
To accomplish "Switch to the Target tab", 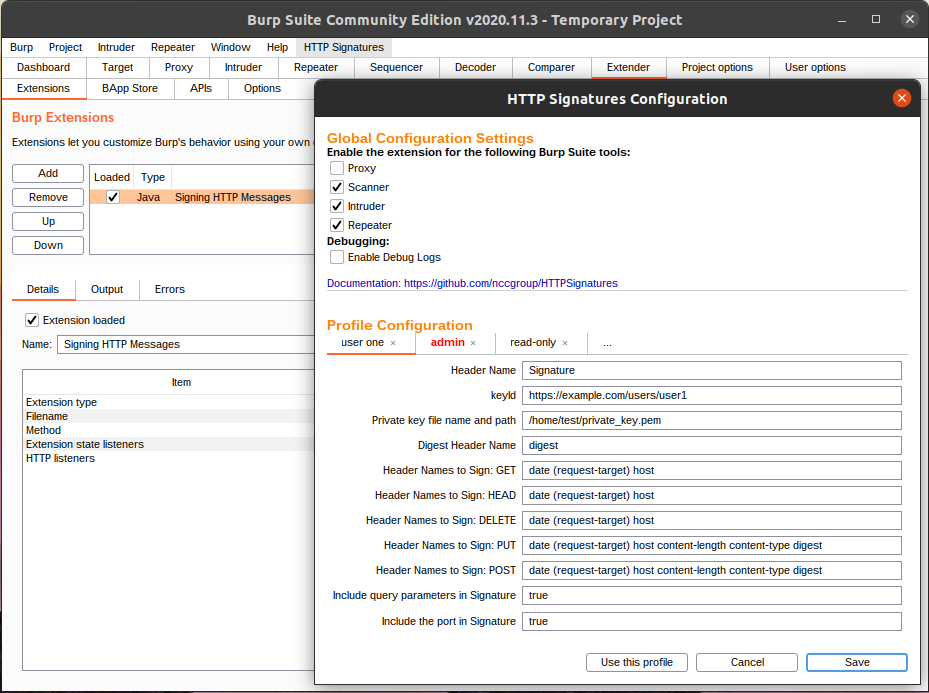I will coord(117,68).
